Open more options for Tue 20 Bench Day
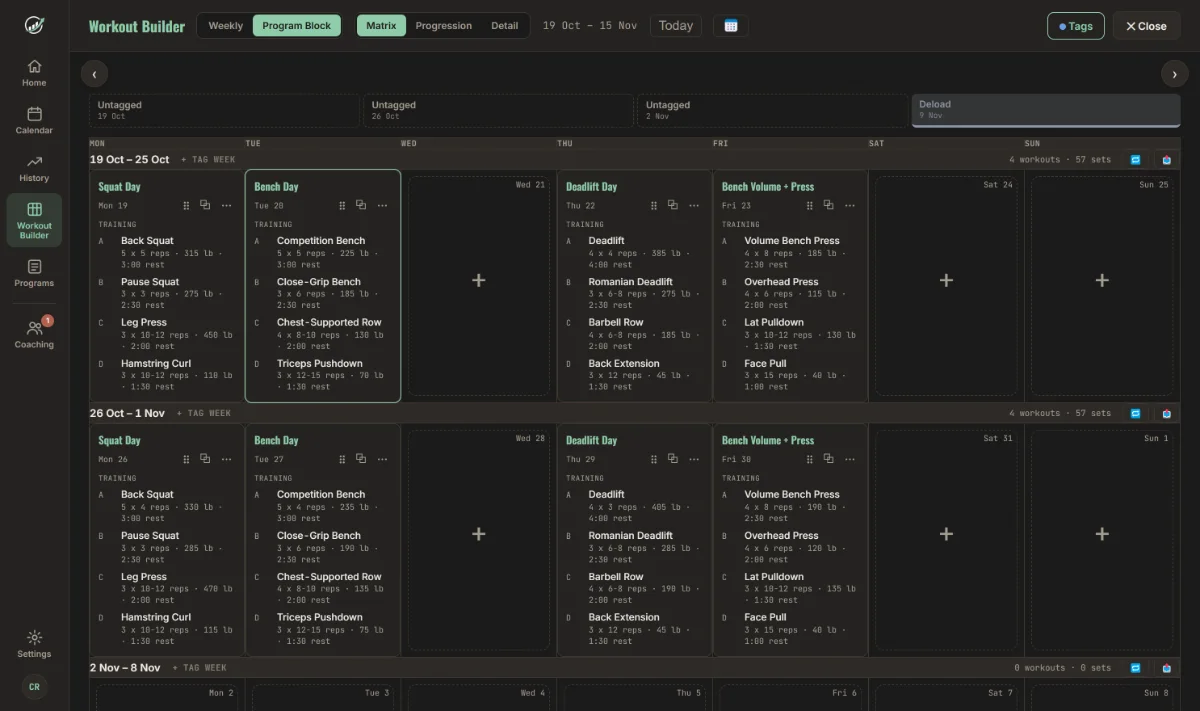The width and height of the screenshot is (1200, 711). [383, 205]
